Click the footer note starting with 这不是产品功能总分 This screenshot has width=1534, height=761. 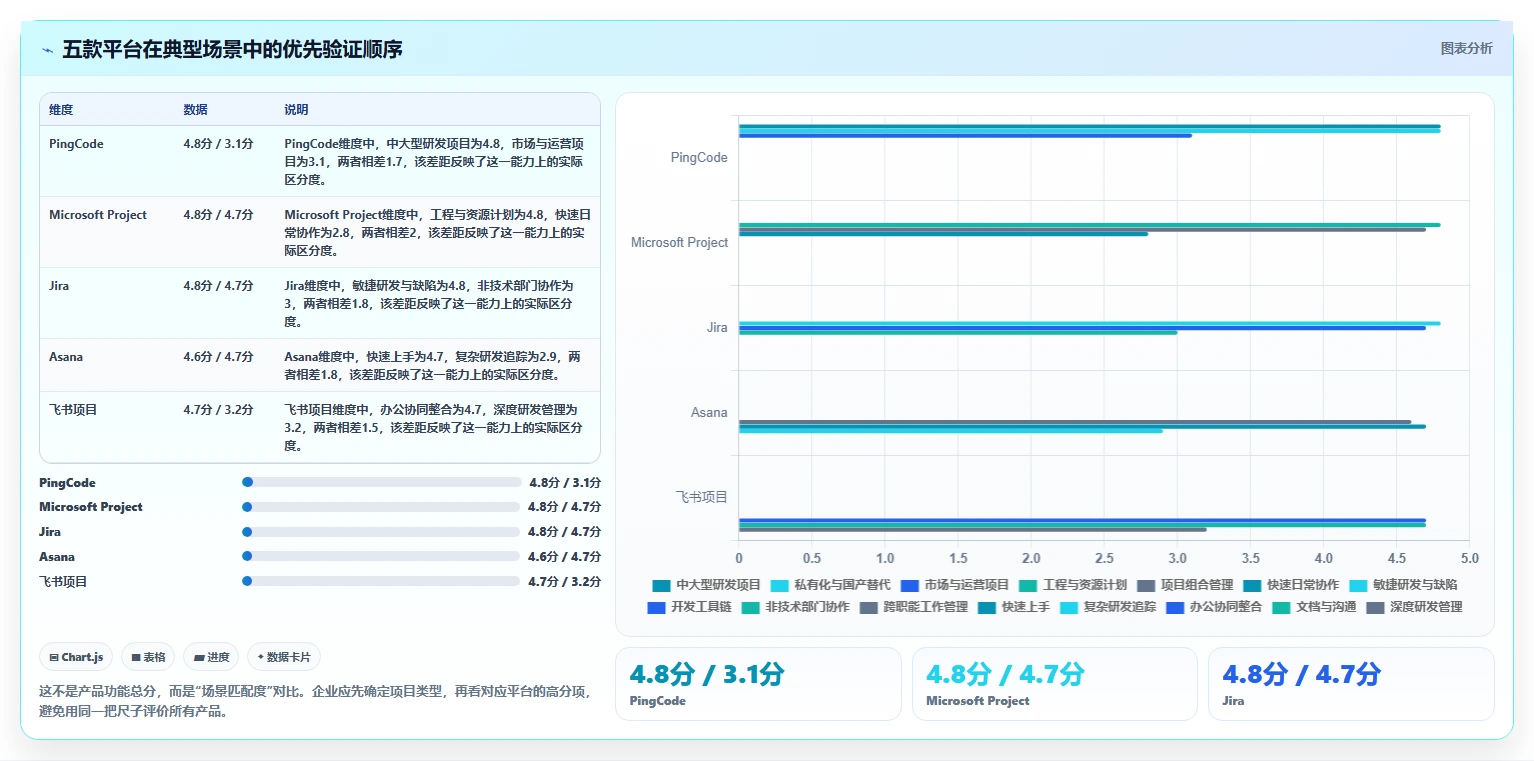(315, 701)
